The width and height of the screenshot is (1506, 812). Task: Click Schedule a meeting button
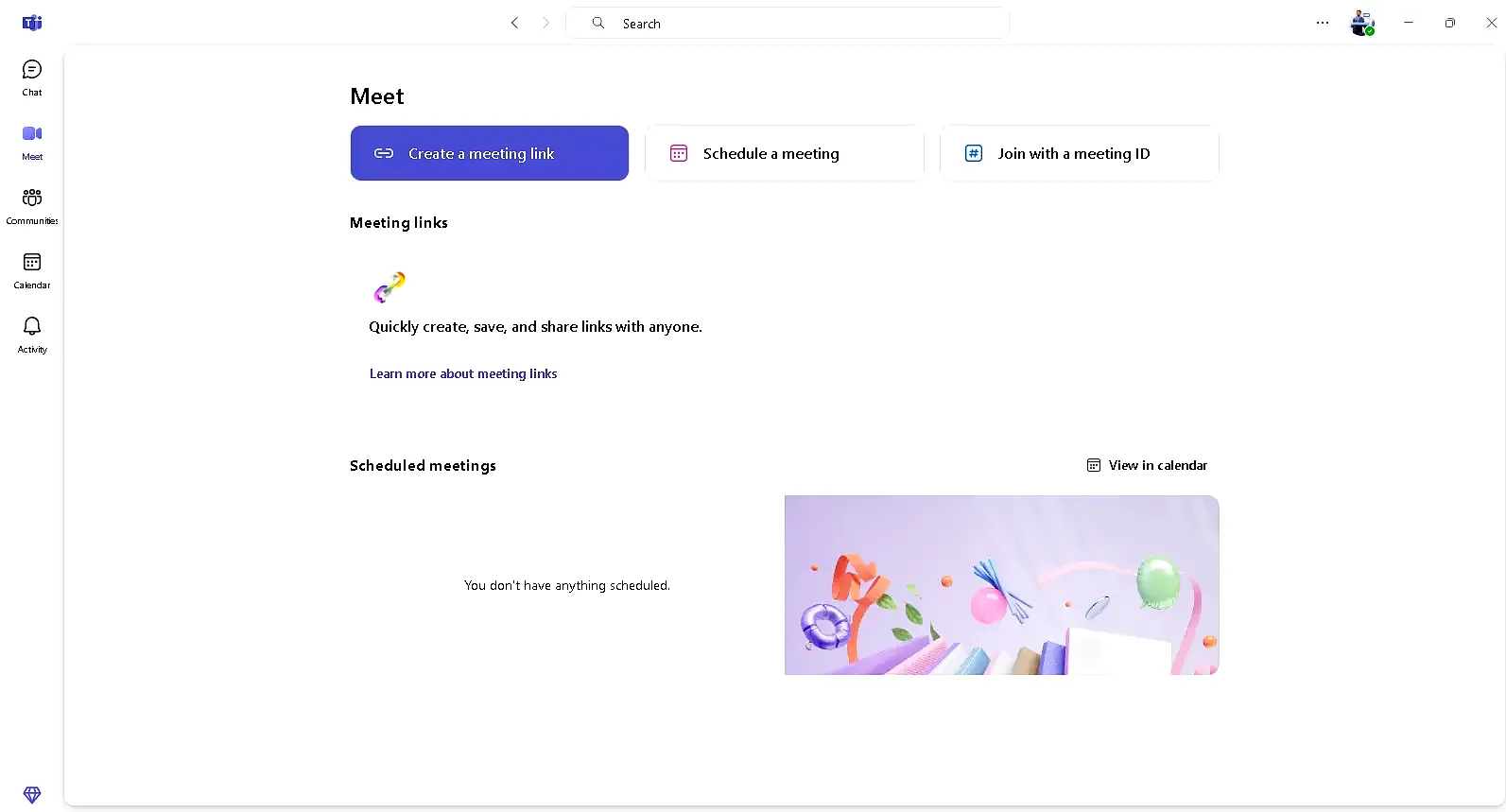click(784, 153)
